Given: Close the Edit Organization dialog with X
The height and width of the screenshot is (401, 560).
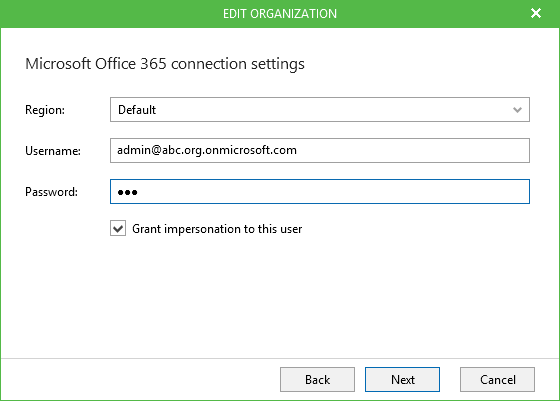Looking at the screenshot, I should (x=536, y=13).
